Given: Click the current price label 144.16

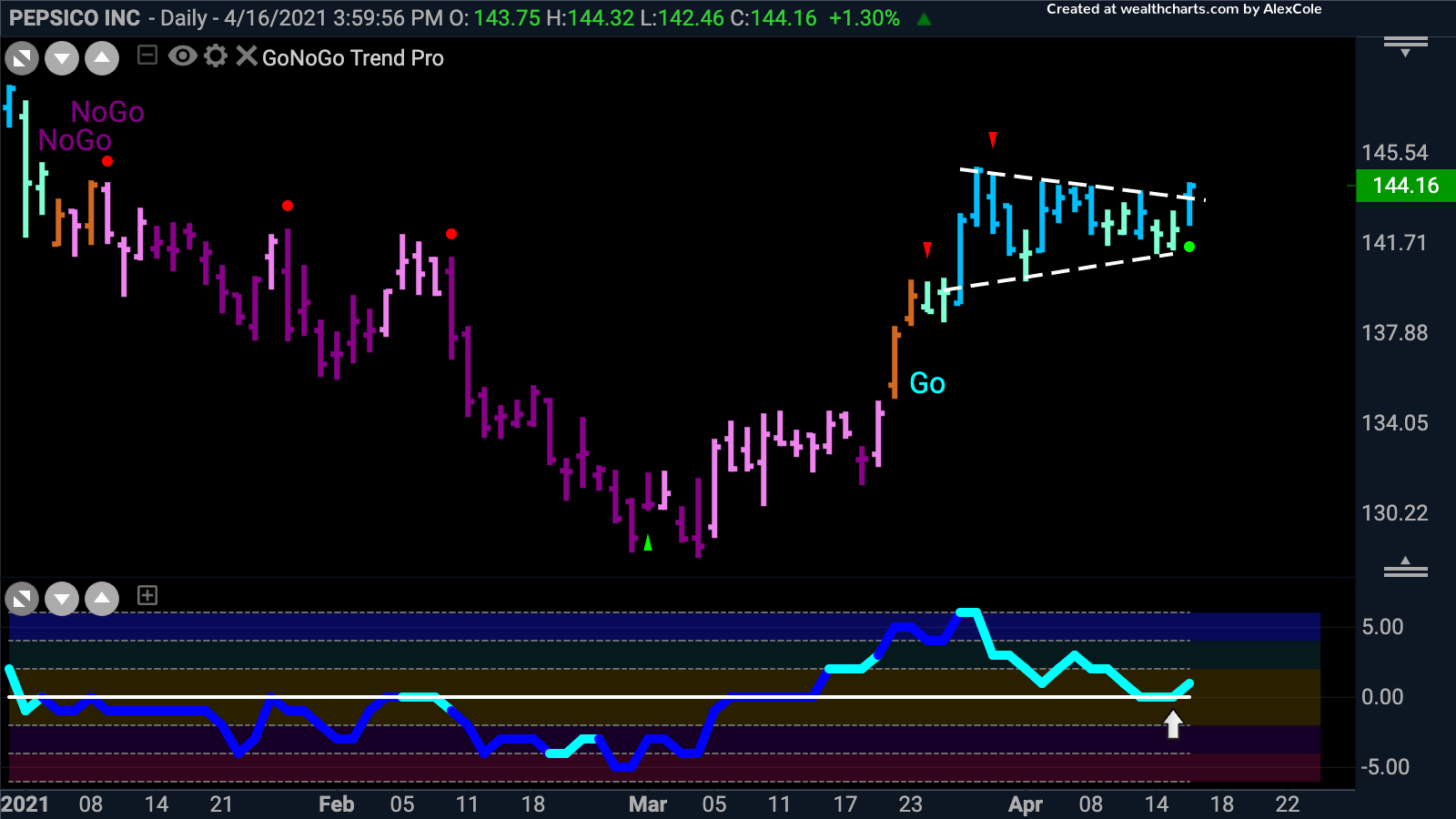Looking at the screenshot, I should point(1406,186).
